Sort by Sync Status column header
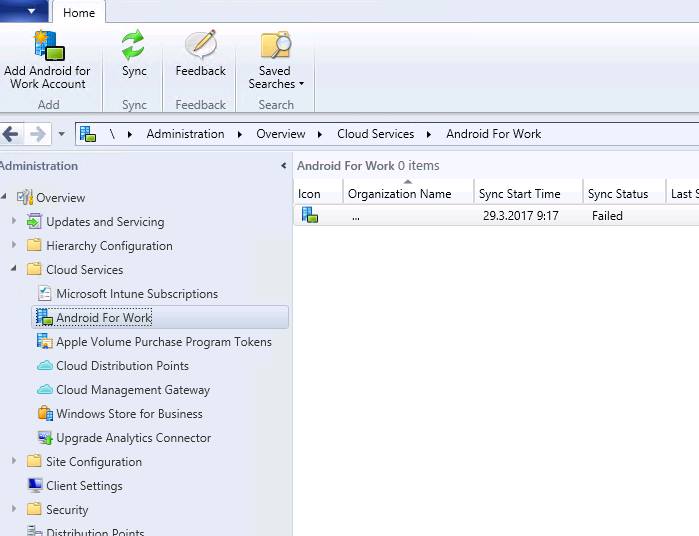The height and width of the screenshot is (536, 699). click(618, 194)
